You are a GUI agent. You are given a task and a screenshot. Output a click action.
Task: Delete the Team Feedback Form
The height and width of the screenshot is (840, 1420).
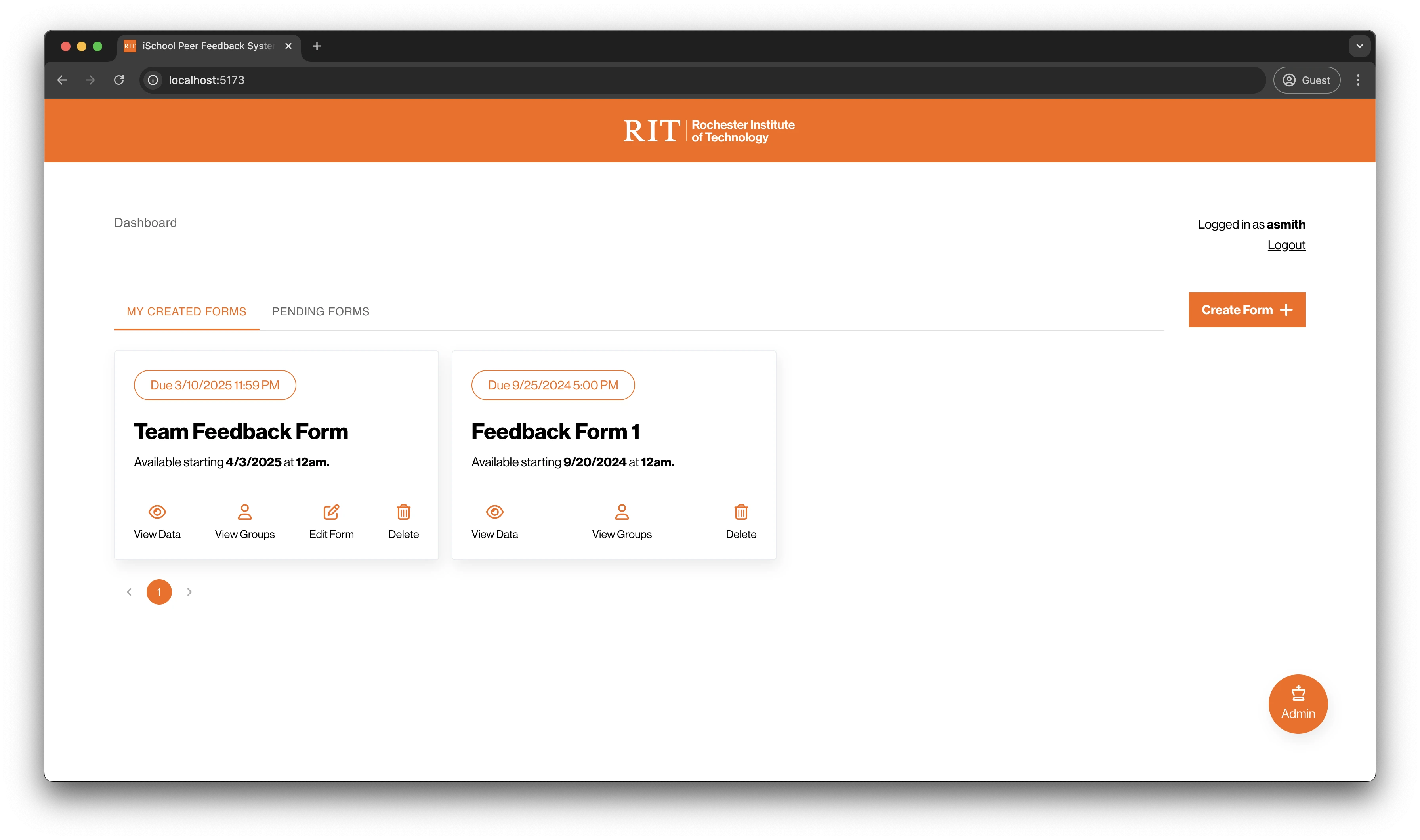pyautogui.click(x=403, y=521)
